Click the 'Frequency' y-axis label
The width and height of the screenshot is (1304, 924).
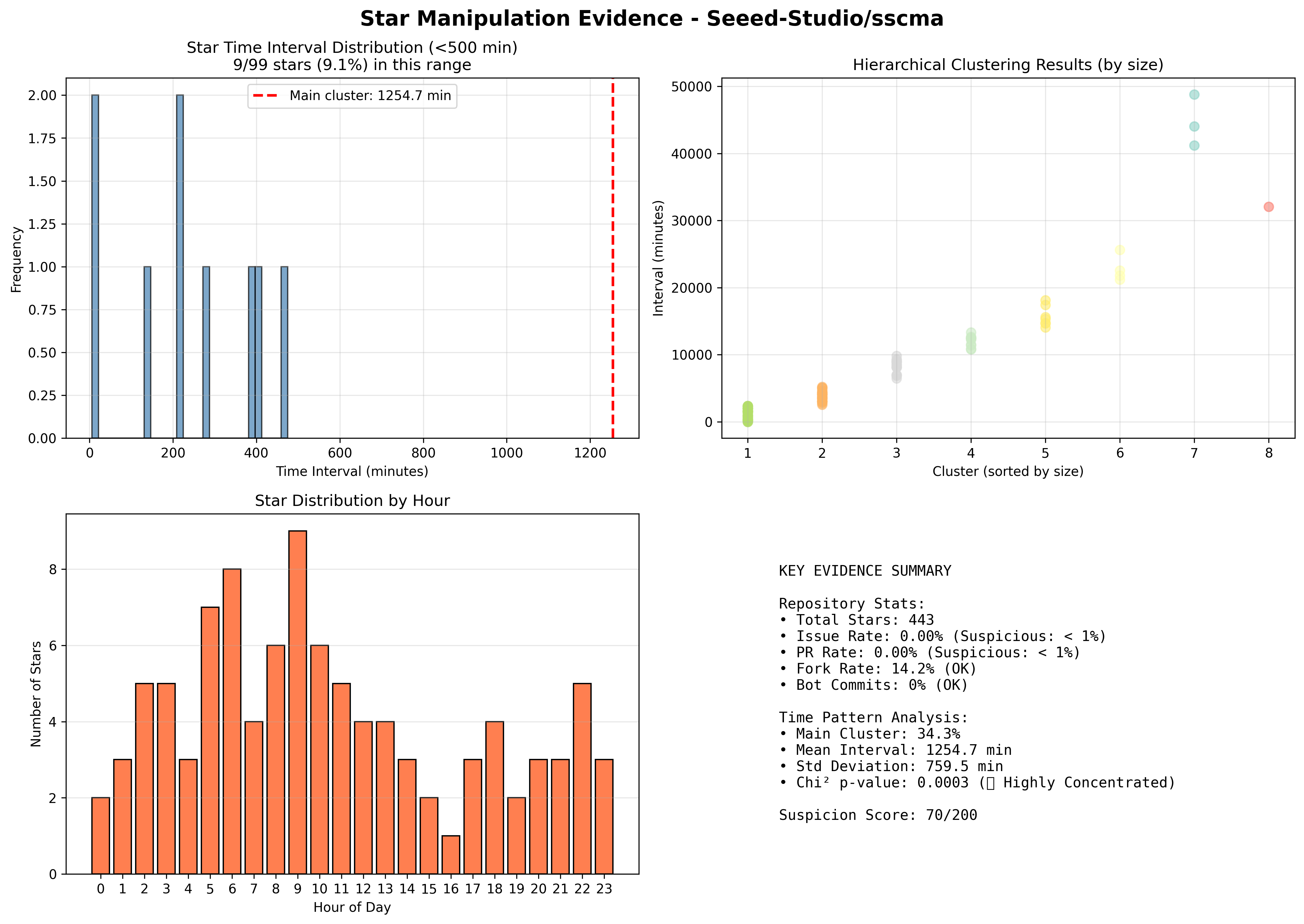[17, 260]
